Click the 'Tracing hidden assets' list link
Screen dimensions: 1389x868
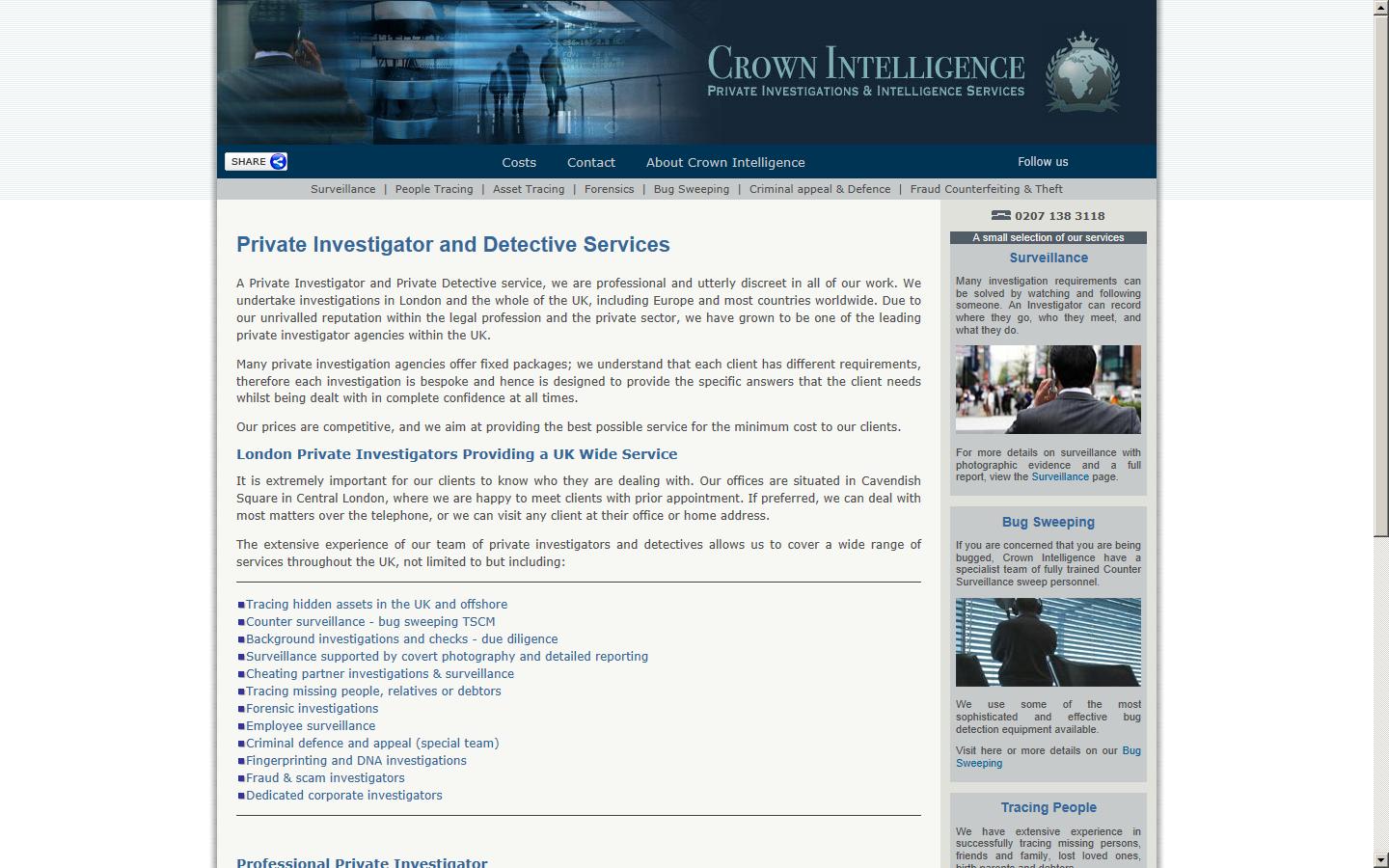pos(377,604)
